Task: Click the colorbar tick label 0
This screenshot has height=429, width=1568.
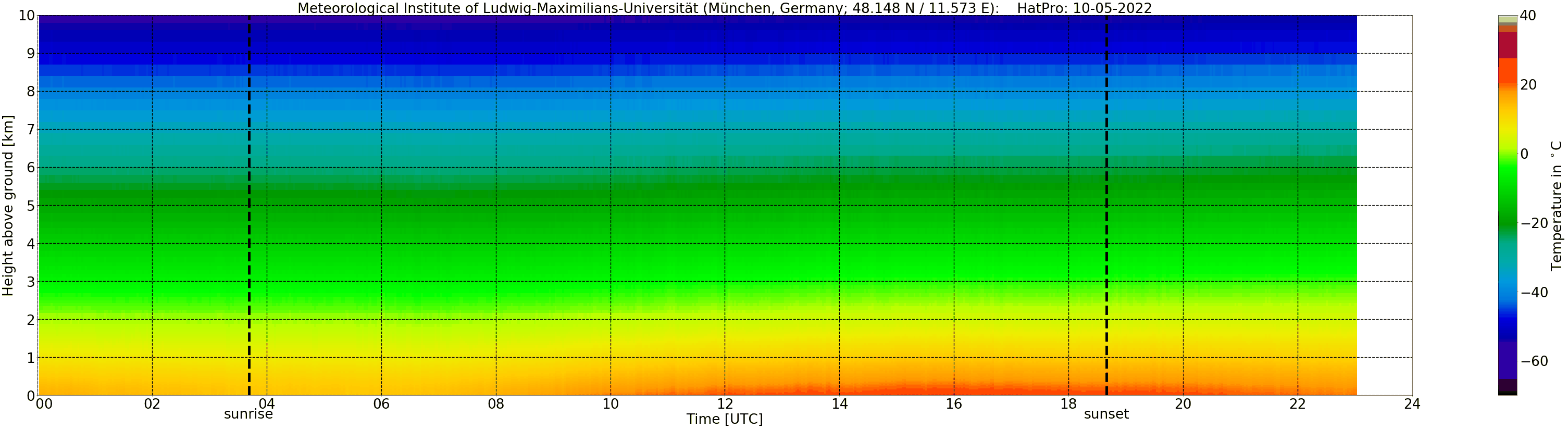Action: pos(1524,154)
